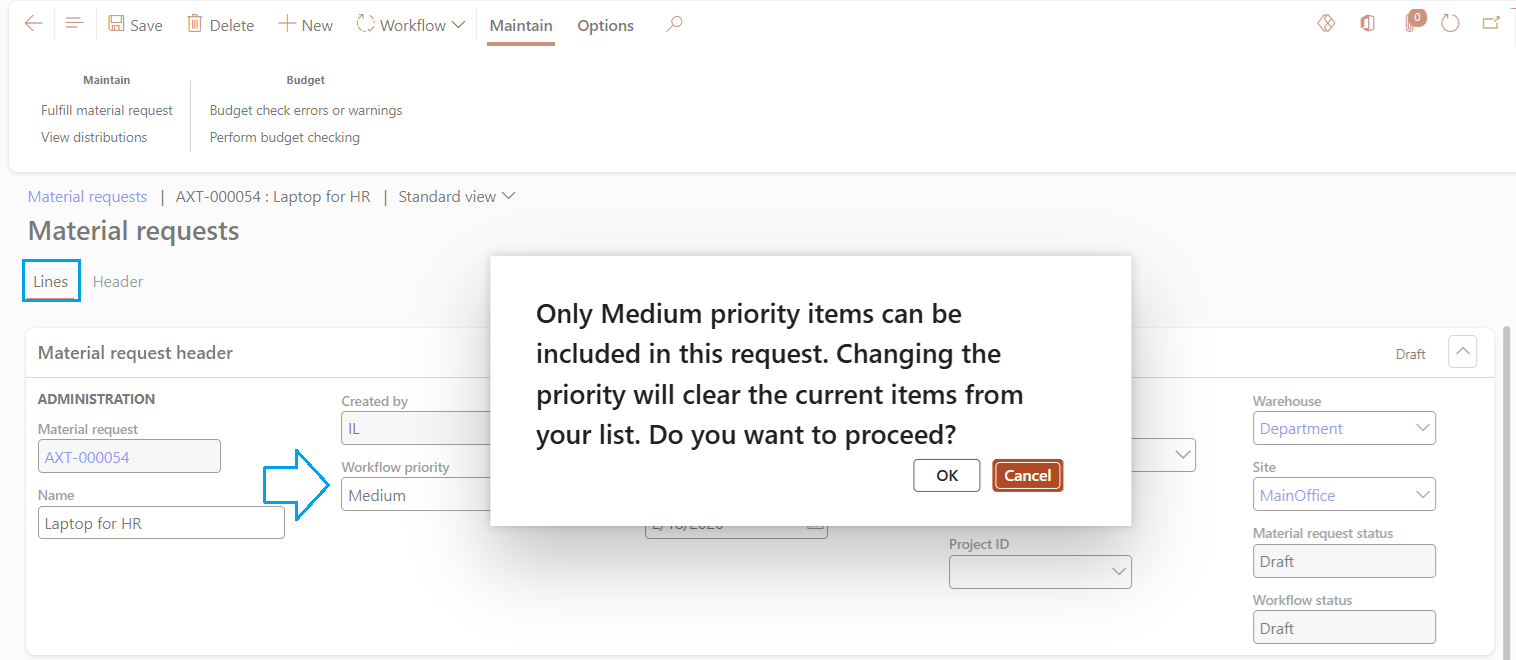Open the paperclip attachments icon
Viewport: 1516px width, 660px height.
(1412, 24)
